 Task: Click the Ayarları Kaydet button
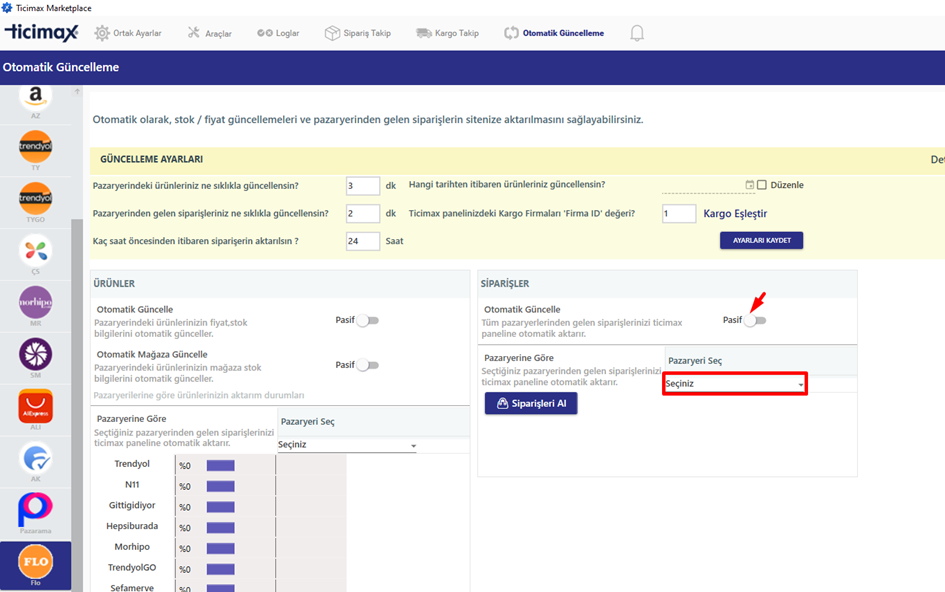click(x=761, y=241)
